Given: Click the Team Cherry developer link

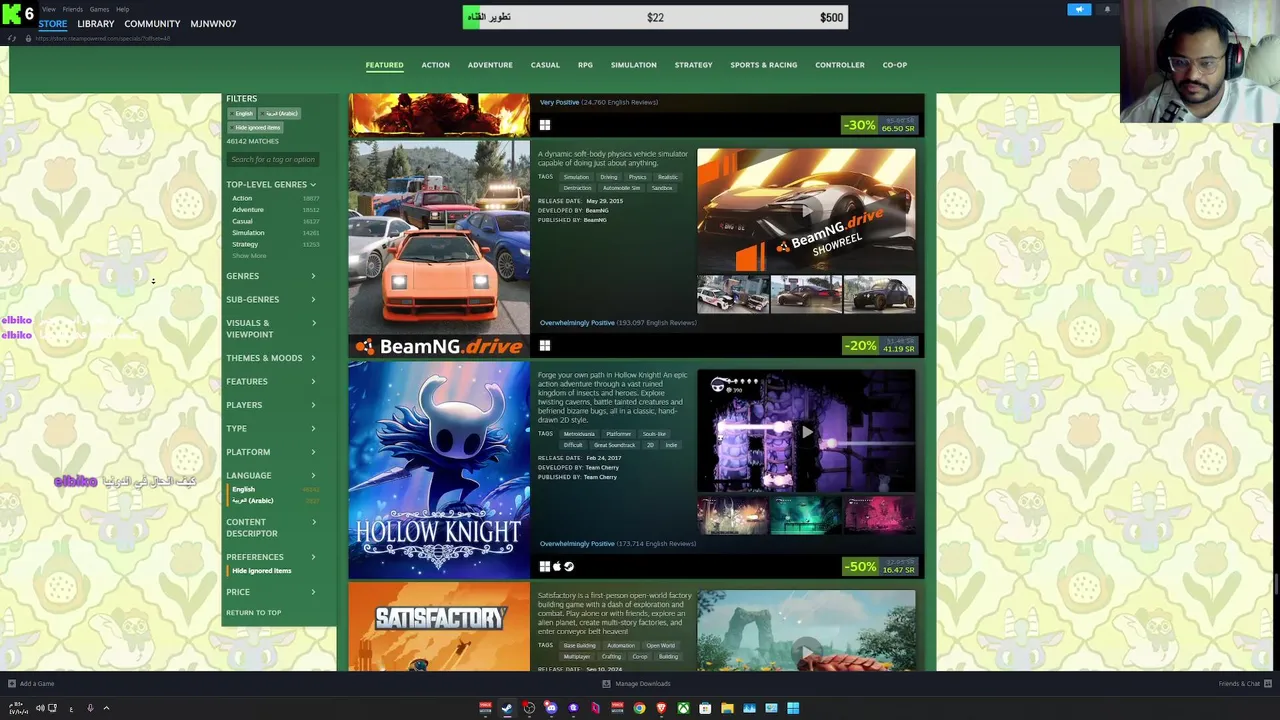Looking at the screenshot, I should coord(602,468).
